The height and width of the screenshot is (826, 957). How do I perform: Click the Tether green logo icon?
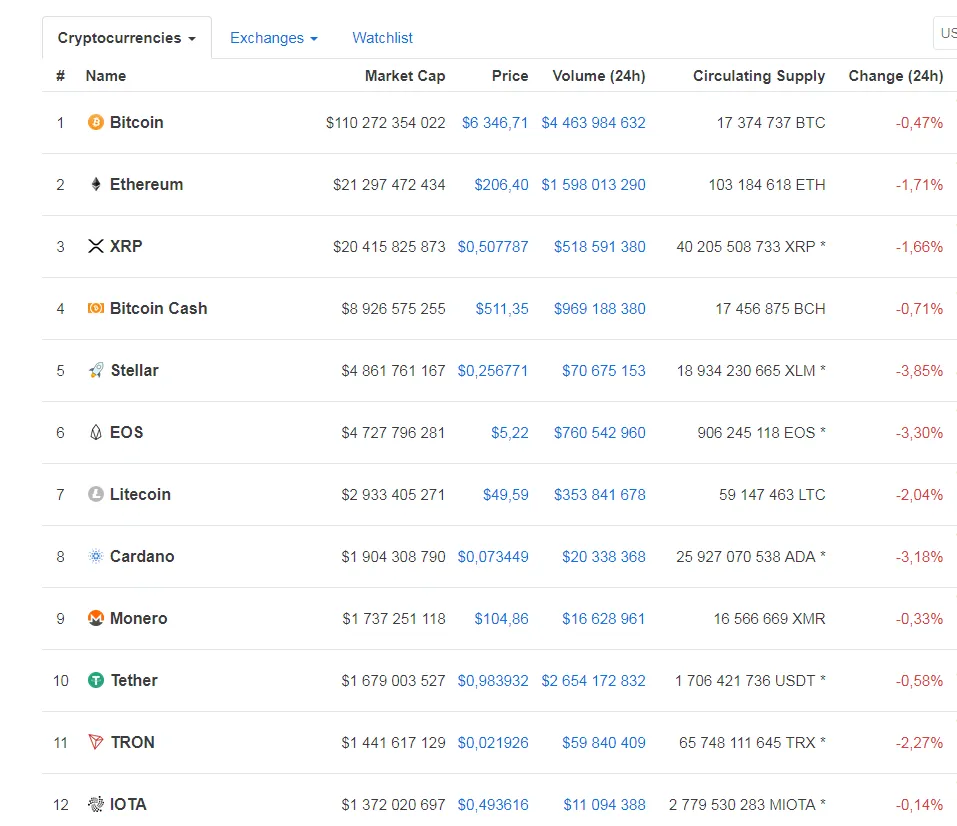96,680
